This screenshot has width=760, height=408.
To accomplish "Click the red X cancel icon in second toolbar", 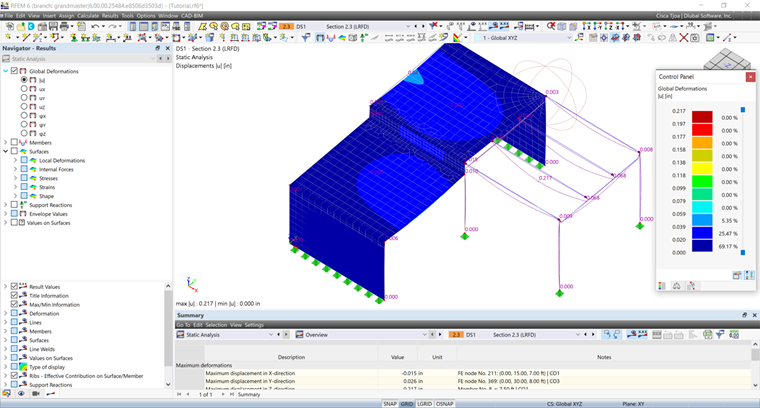I will pyautogui.click(x=683, y=37).
